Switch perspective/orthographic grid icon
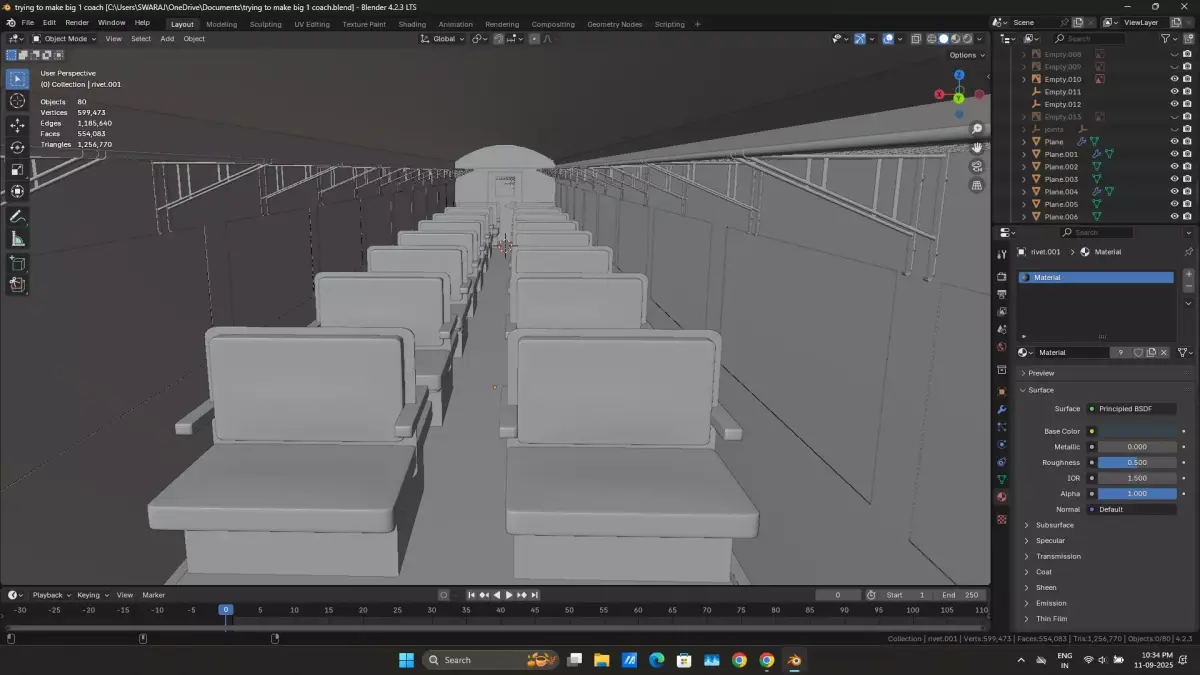The image size is (1200, 675). (977, 186)
